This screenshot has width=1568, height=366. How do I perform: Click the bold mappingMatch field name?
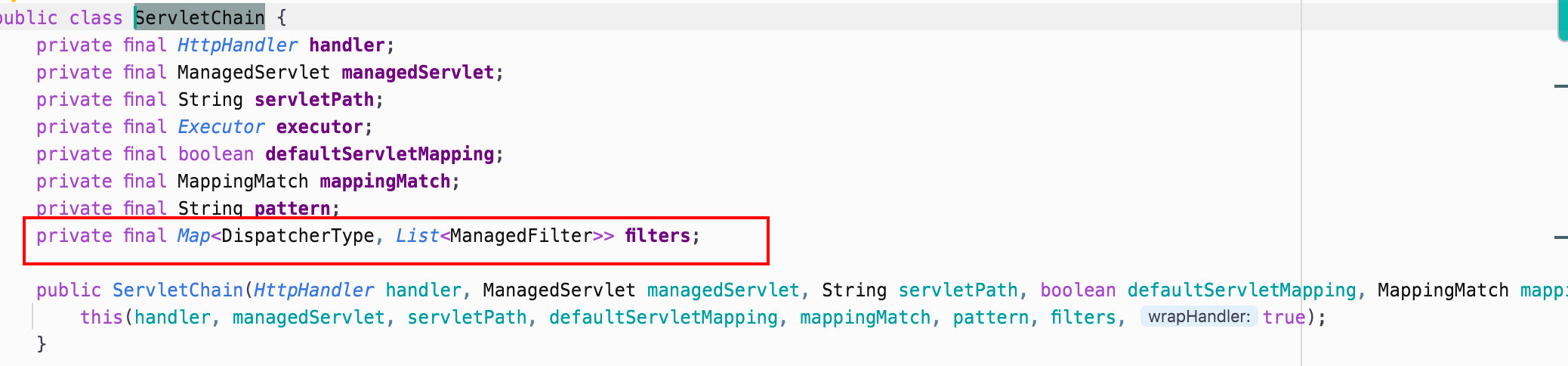385,181
